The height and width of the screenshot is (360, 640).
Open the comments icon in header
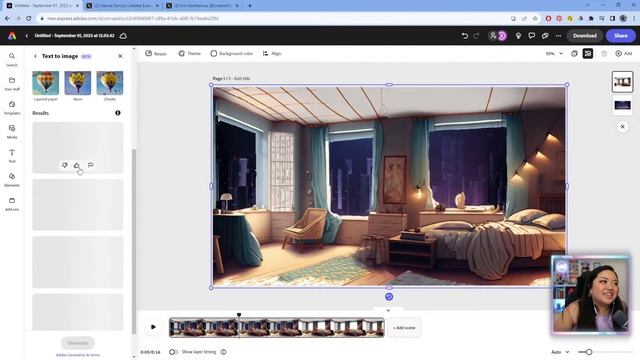pyautogui.click(x=531, y=36)
